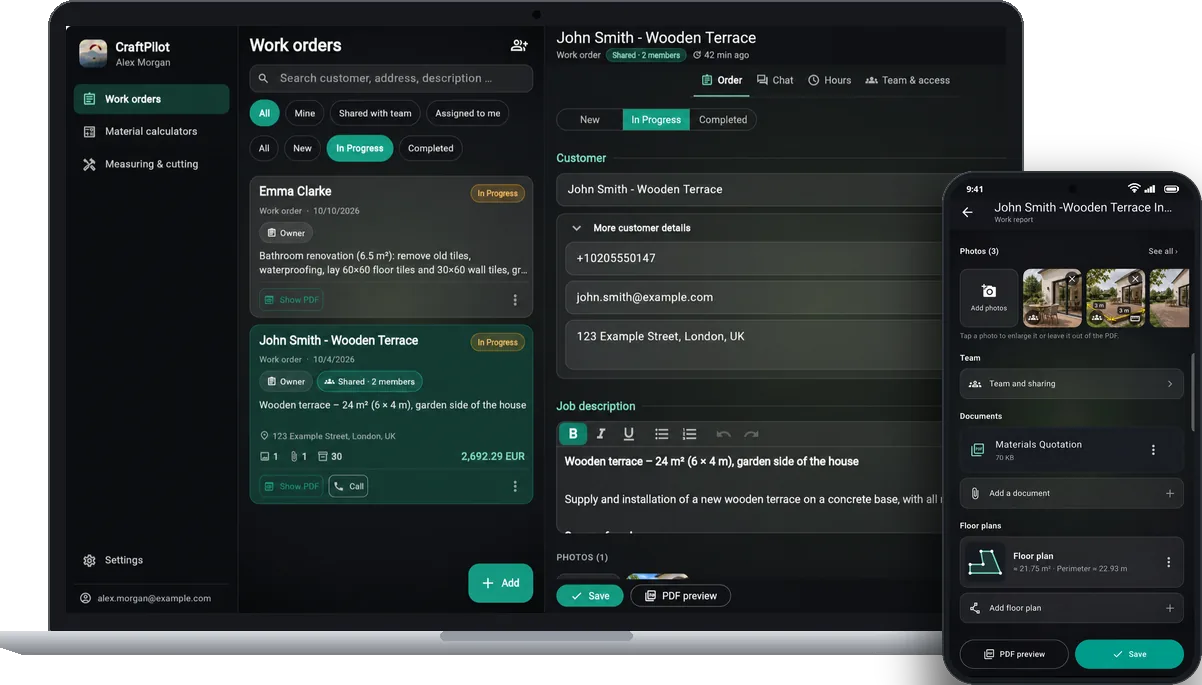
Task: Tap See all photos on phone
Action: (1162, 251)
